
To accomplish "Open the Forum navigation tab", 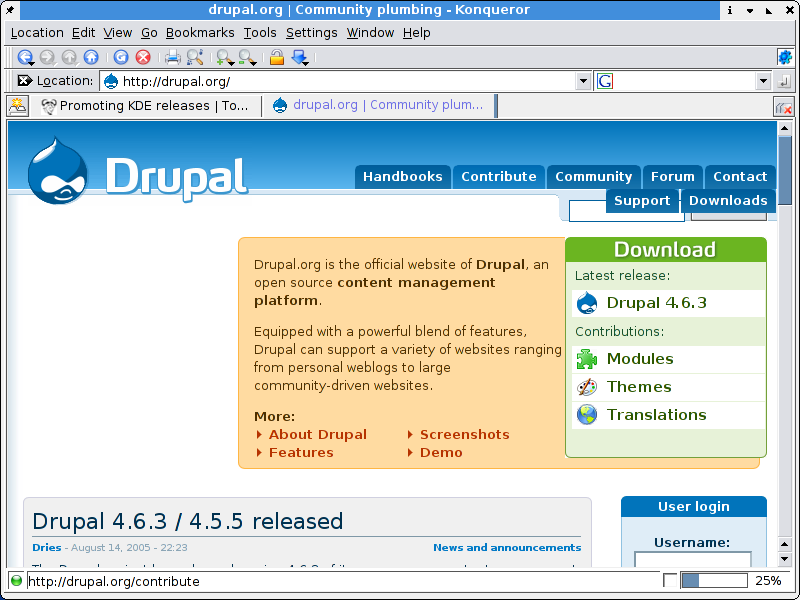I will [672, 177].
